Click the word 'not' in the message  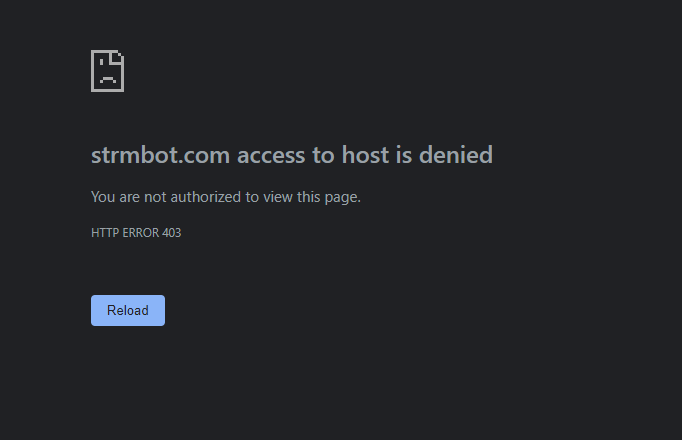tap(160, 197)
